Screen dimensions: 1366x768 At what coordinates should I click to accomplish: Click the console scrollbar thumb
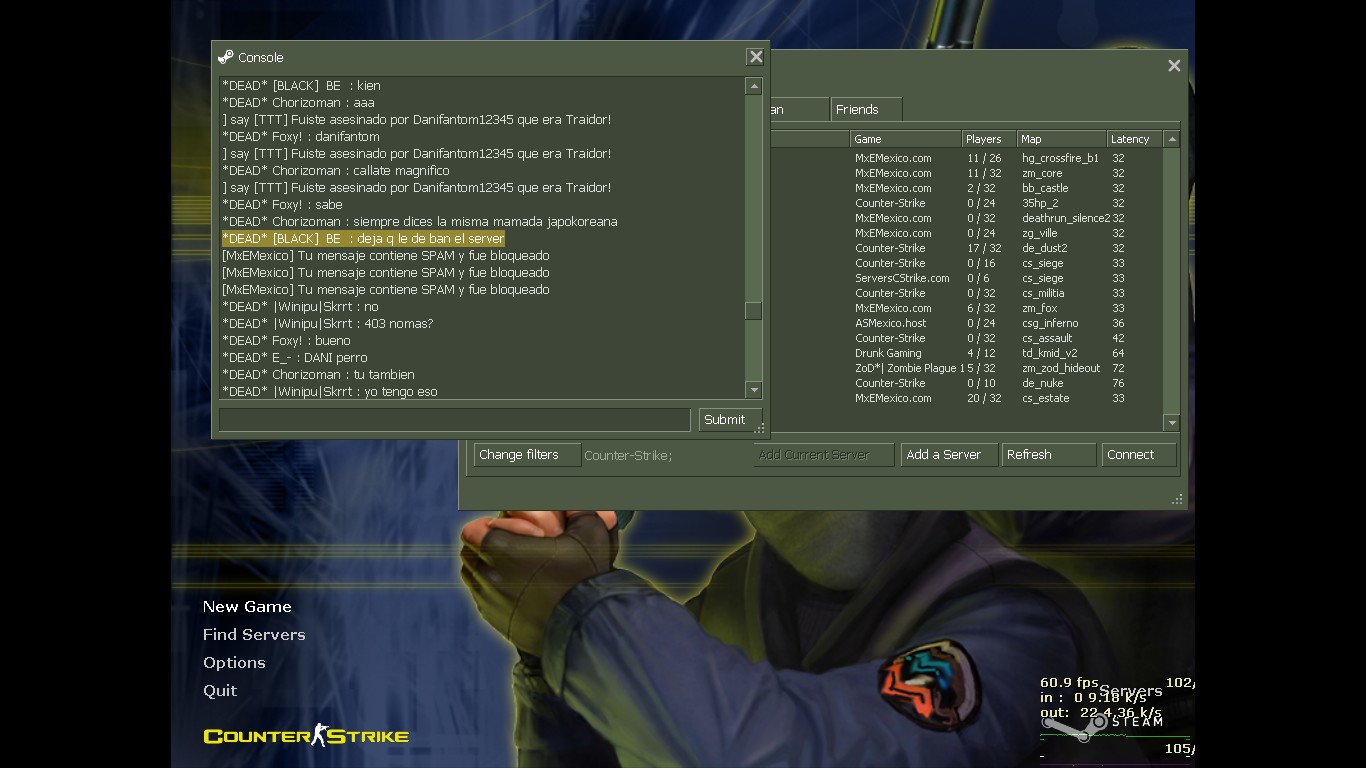pyautogui.click(x=754, y=311)
